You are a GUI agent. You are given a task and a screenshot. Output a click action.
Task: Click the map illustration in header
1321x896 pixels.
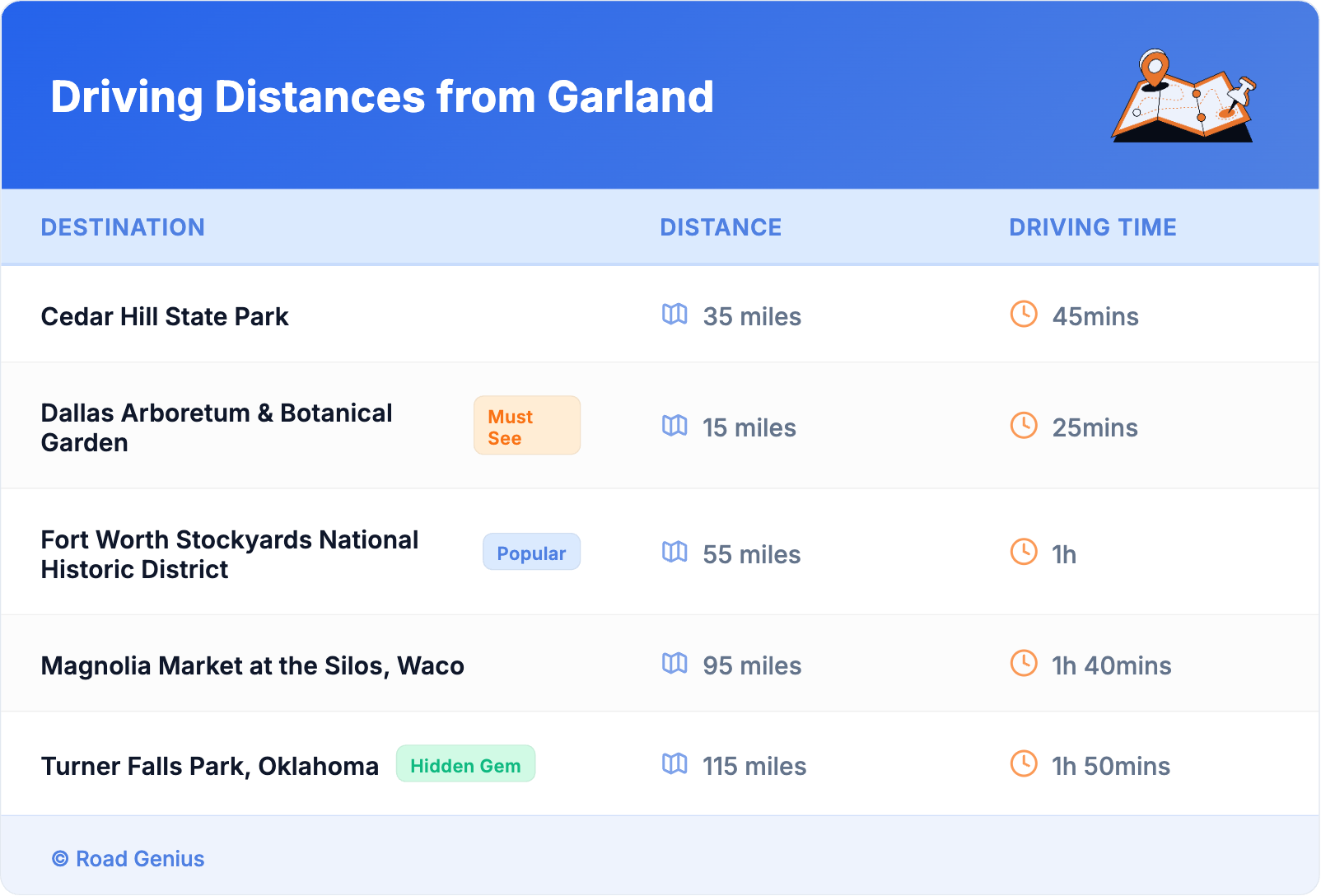(1183, 96)
